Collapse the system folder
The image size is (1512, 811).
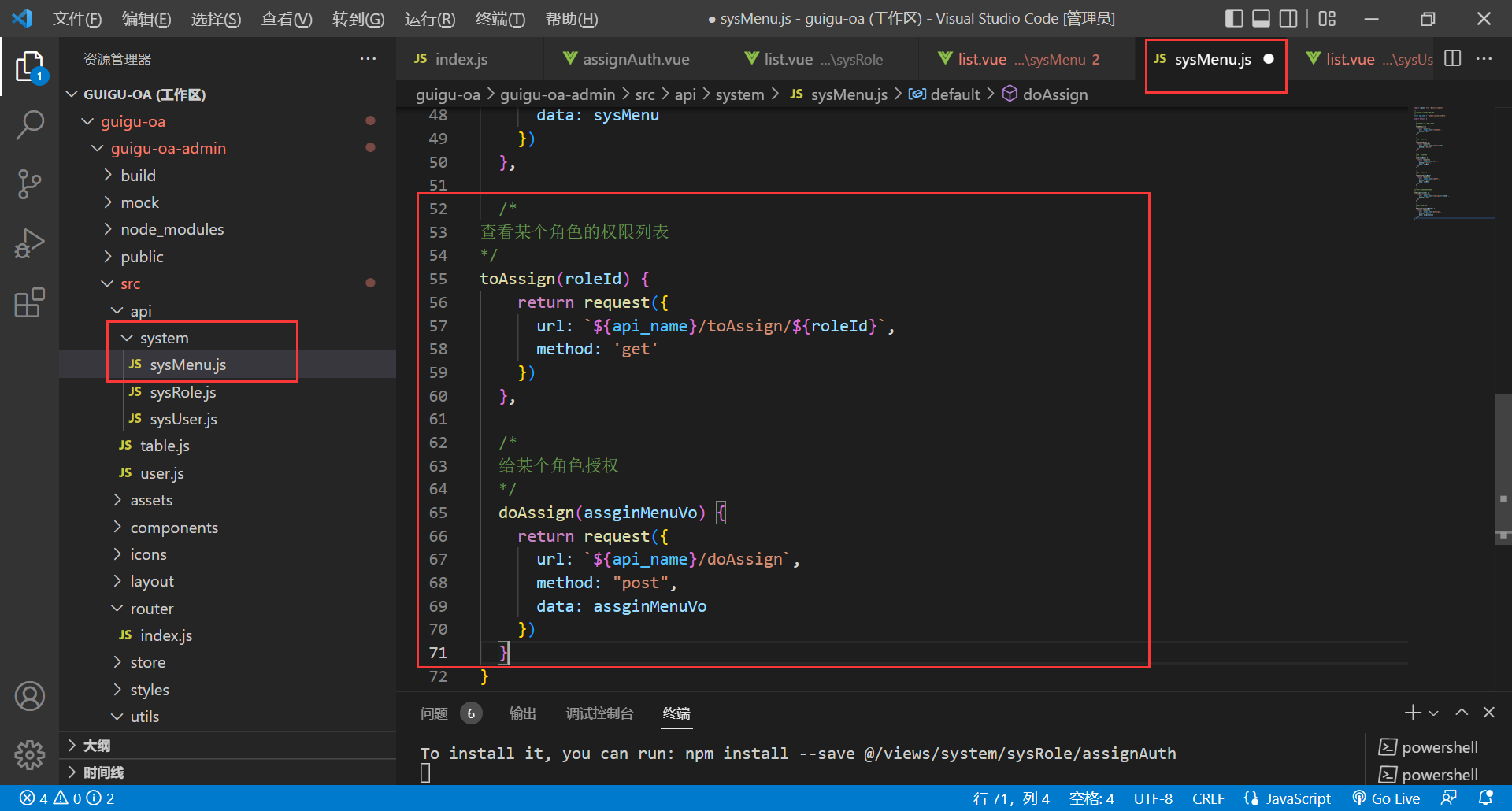pos(164,338)
